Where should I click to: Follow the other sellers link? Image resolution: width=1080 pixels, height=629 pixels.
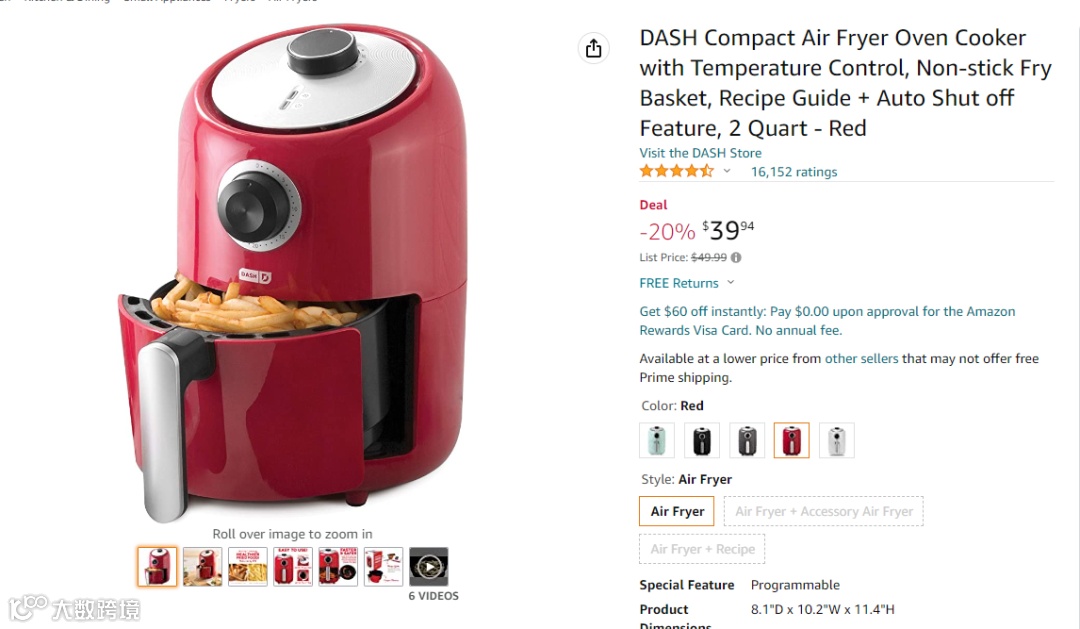(x=862, y=358)
